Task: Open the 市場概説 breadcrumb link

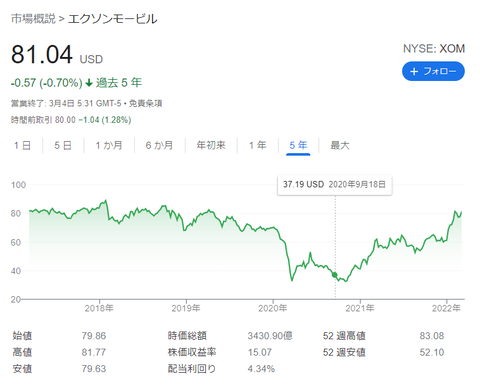Action: coord(33,19)
